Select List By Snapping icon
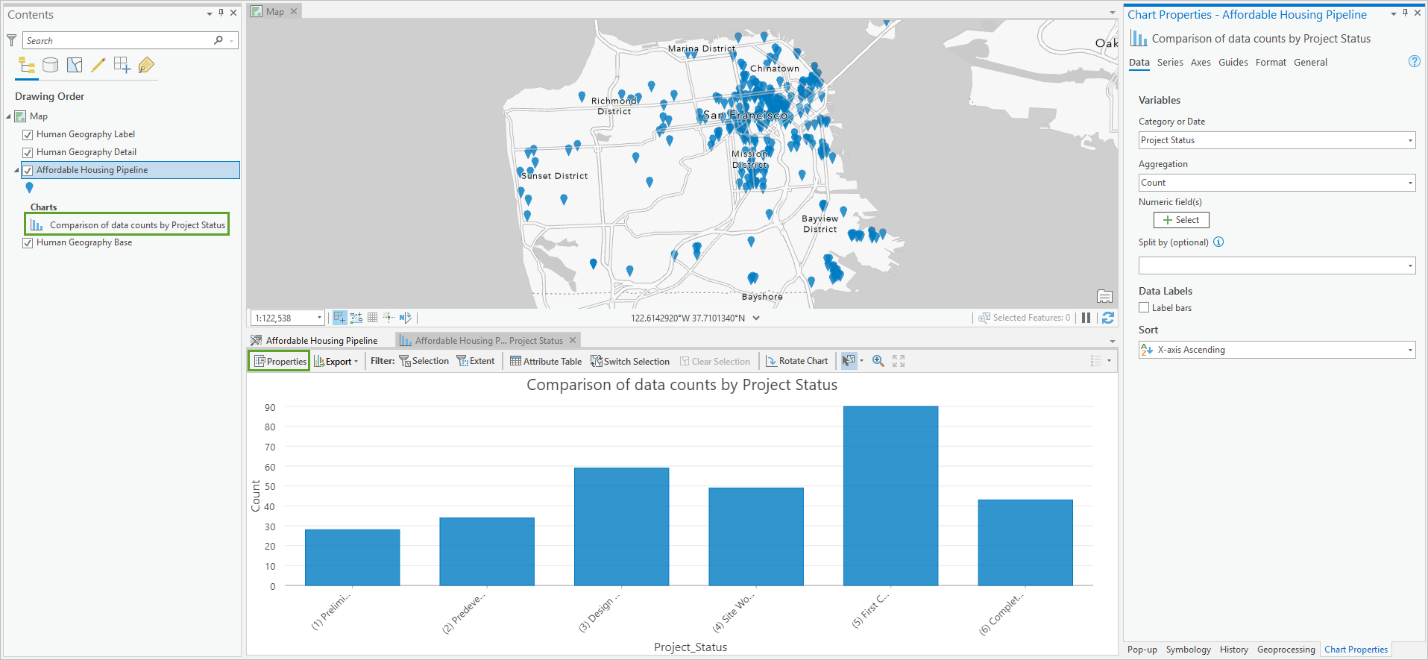This screenshot has width=1428, height=660. [122, 65]
